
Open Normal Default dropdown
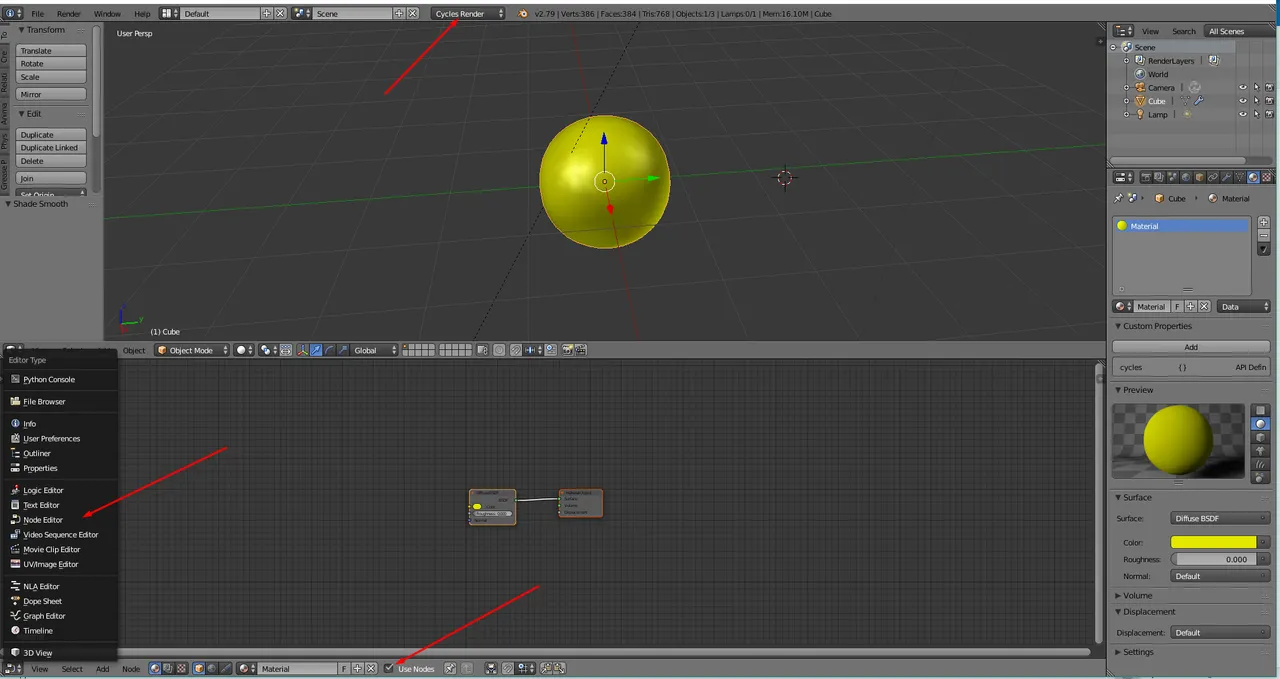click(1220, 576)
